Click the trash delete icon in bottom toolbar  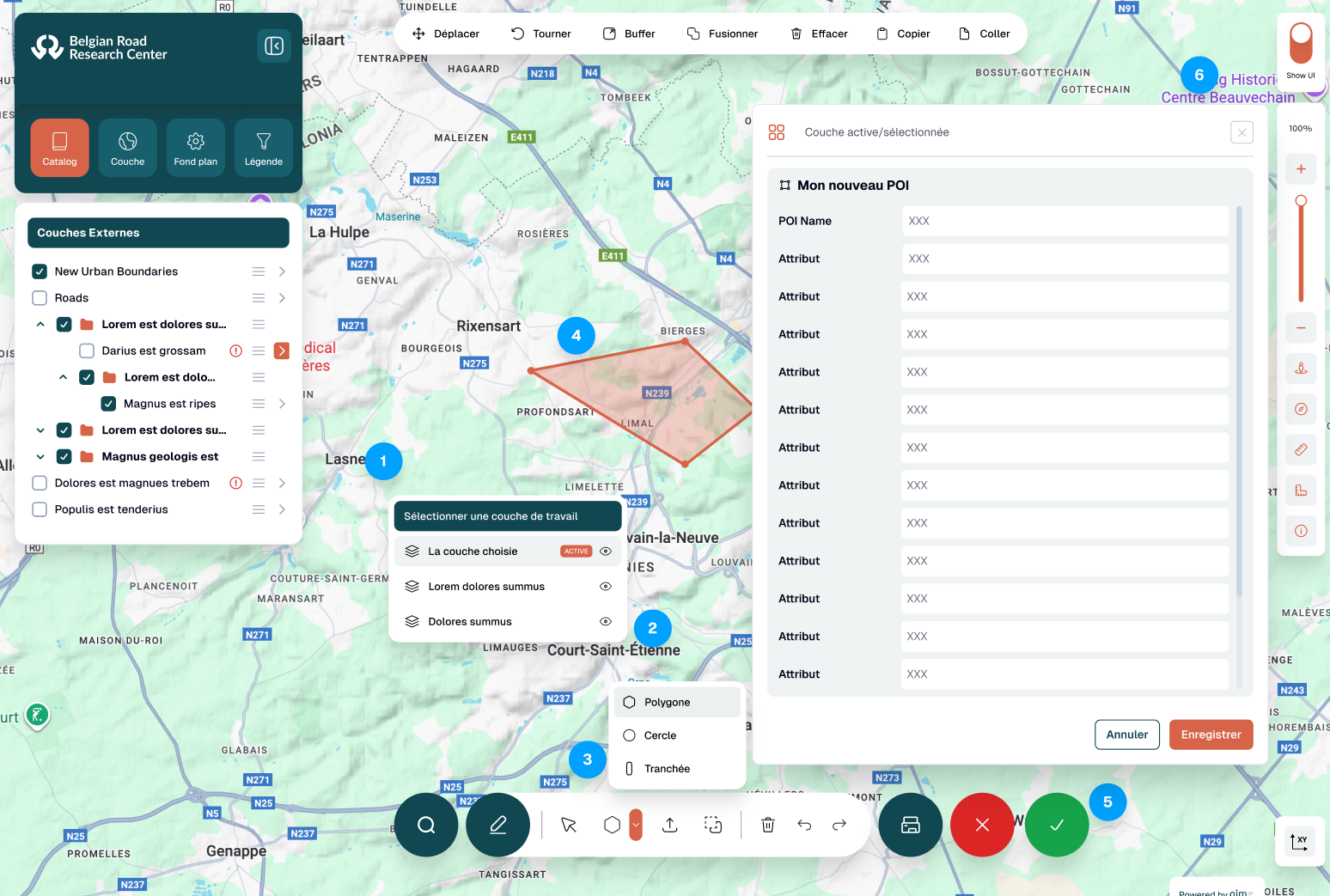768,825
